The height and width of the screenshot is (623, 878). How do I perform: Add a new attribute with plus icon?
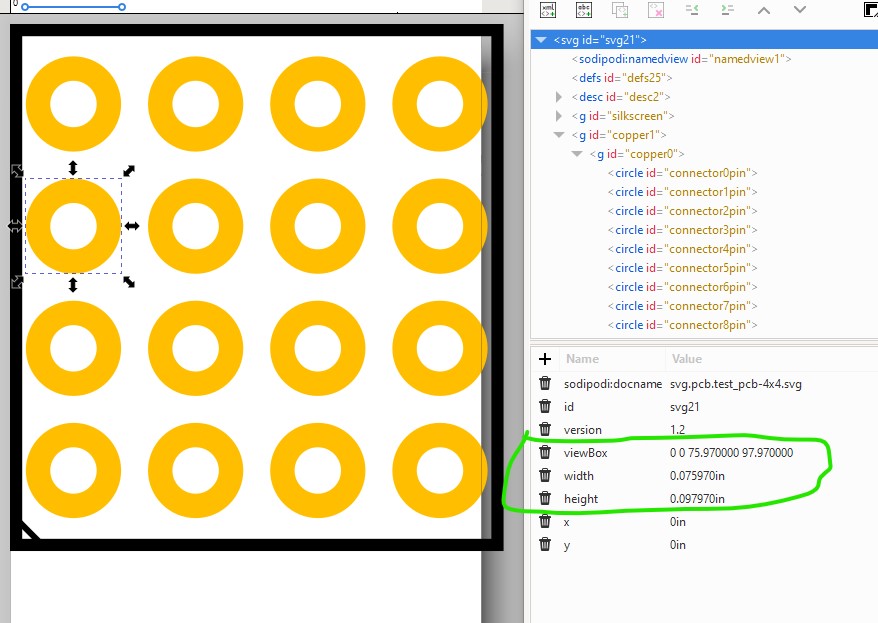click(545, 359)
